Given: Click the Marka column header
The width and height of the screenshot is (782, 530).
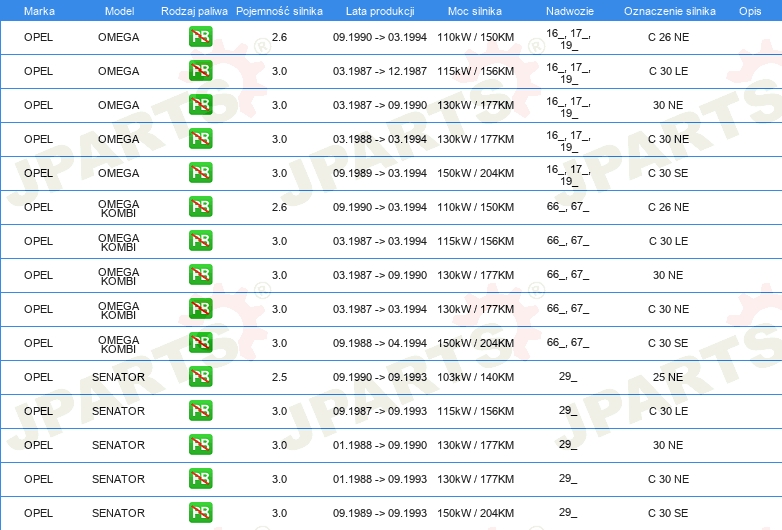Looking at the screenshot, I should 39,11.
